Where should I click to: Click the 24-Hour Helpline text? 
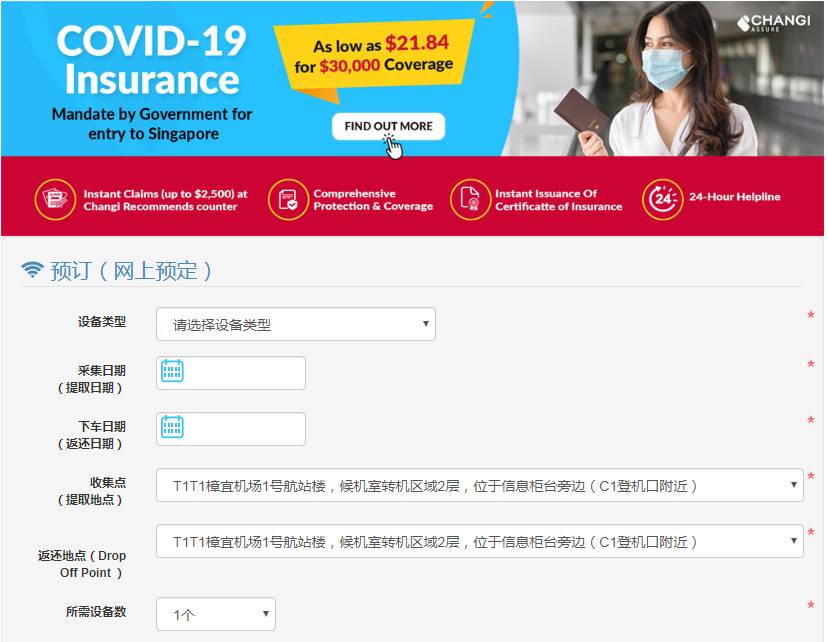pos(735,197)
